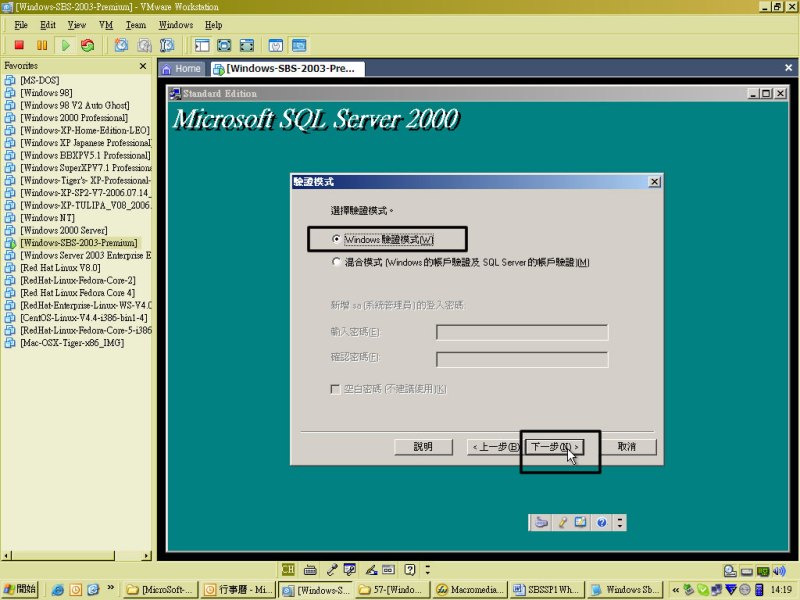Select [Windows 2000 Professional] in Favorites
Viewport: 800px width, 600px height.
click(x=74, y=118)
